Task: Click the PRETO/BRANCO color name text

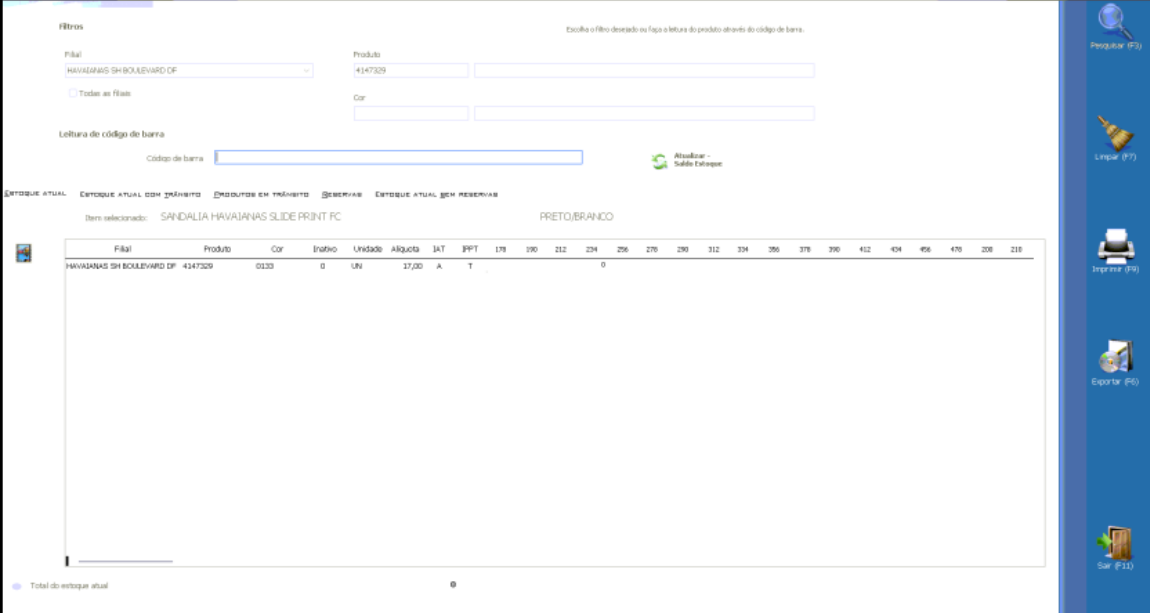Action: click(576, 217)
